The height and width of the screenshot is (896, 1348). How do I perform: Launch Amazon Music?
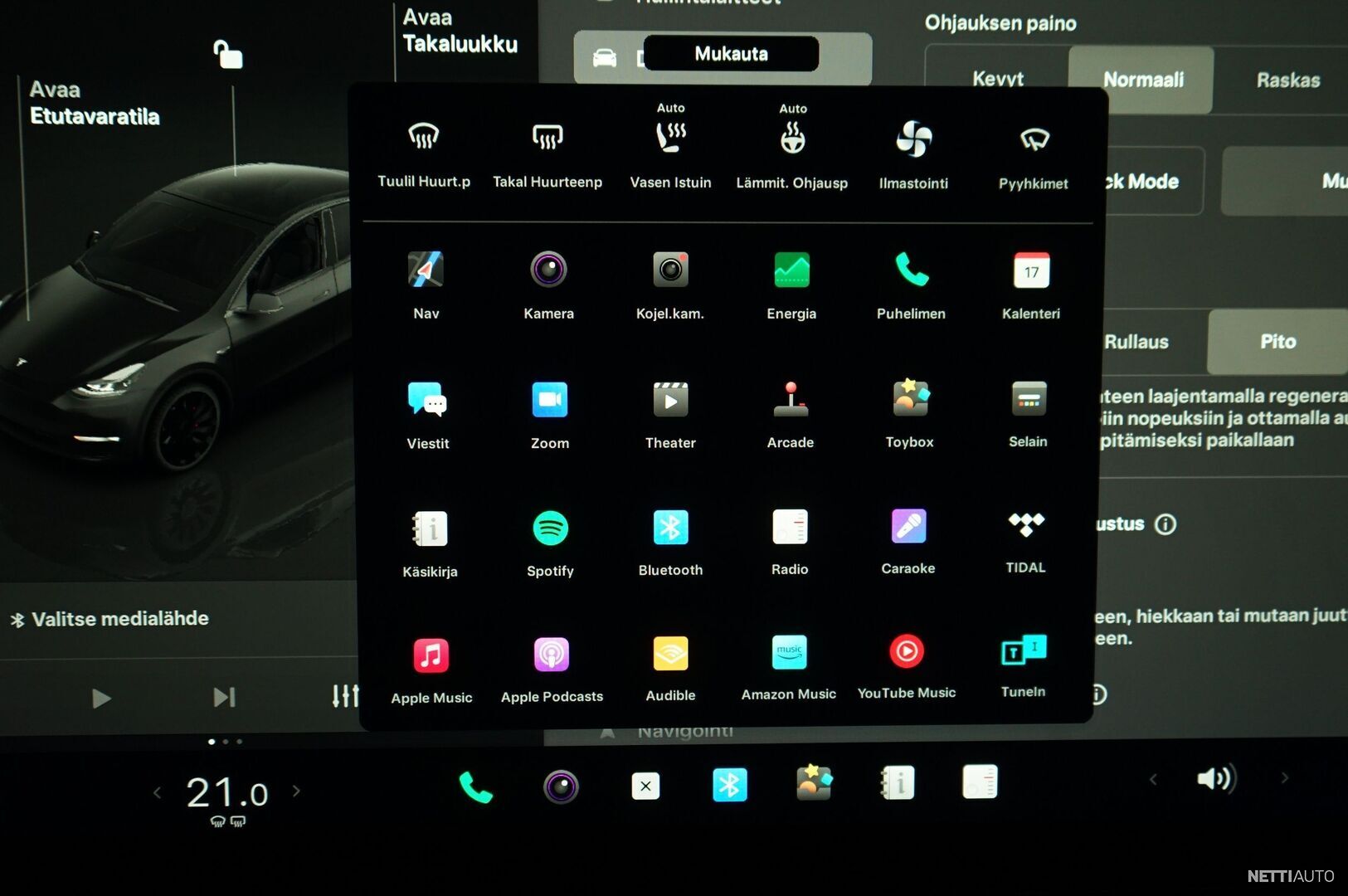pyautogui.click(x=789, y=668)
